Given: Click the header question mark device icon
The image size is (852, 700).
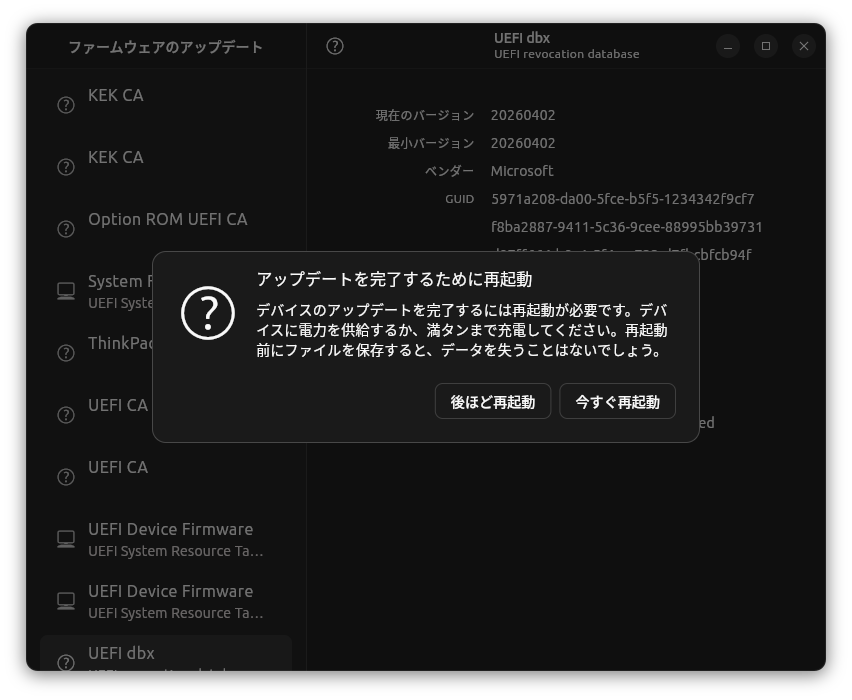Looking at the screenshot, I should click(x=335, y=46).
